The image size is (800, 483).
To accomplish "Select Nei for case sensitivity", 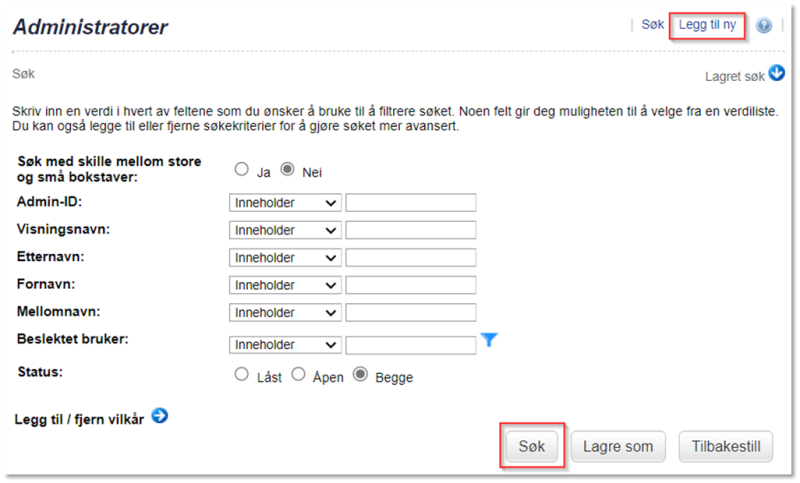I will pos(288,169).
